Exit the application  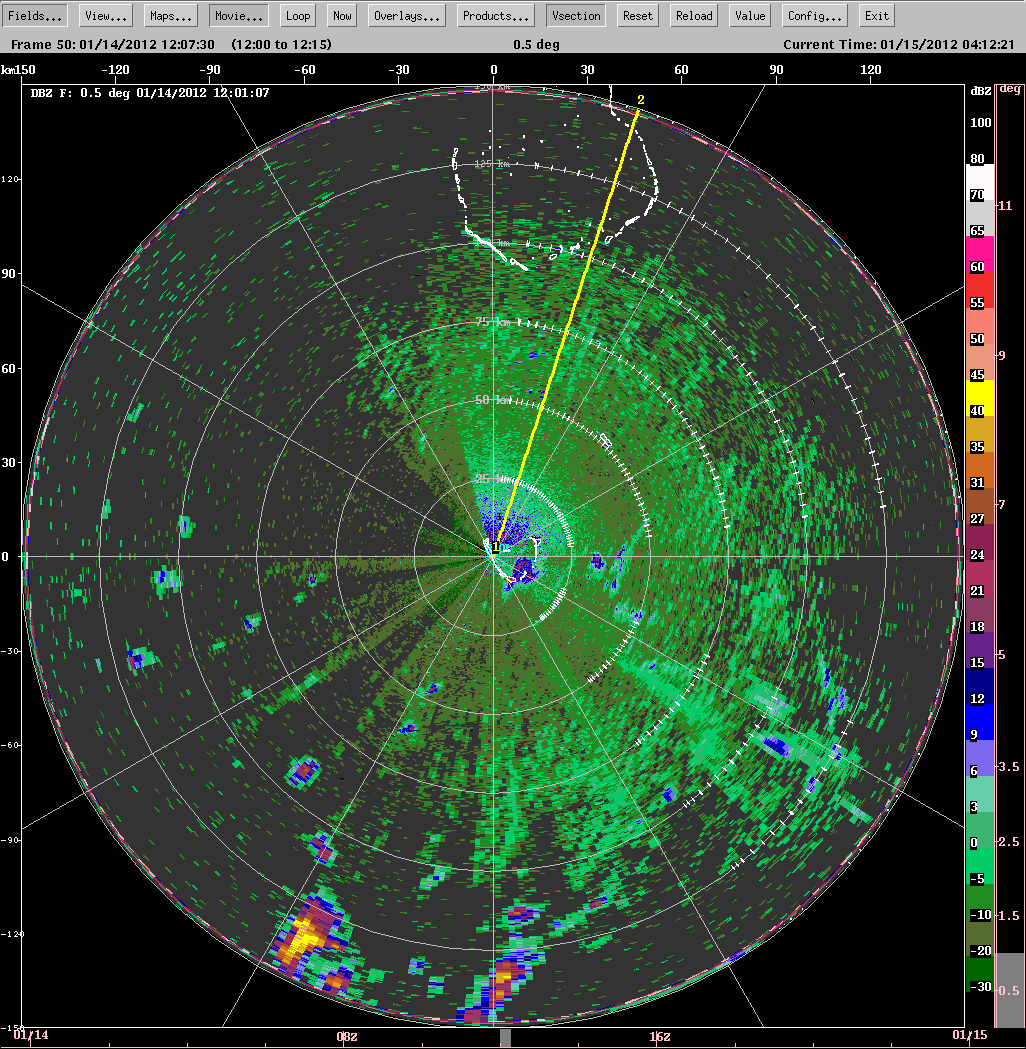click(x=876, y=15)
